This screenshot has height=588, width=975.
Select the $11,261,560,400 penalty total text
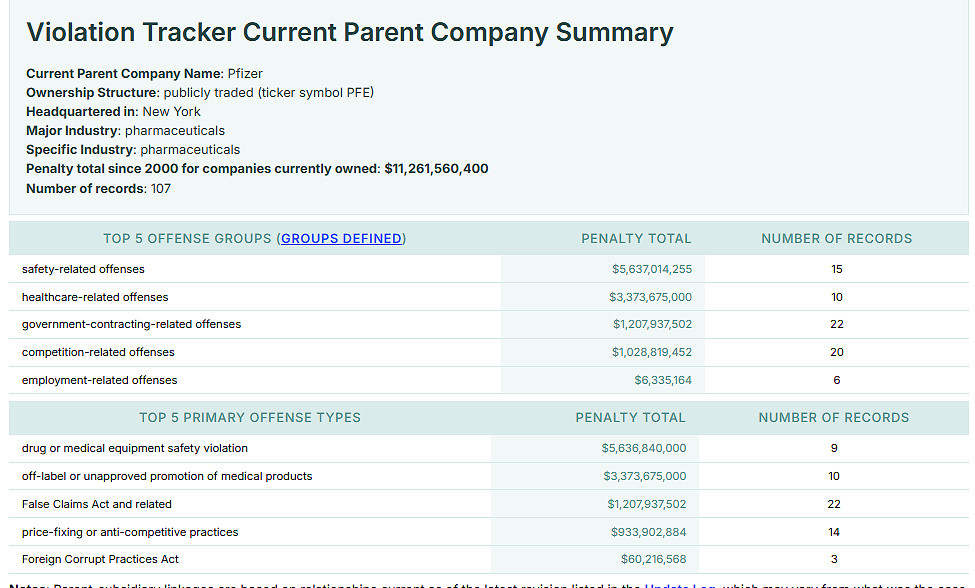[436, 169]
